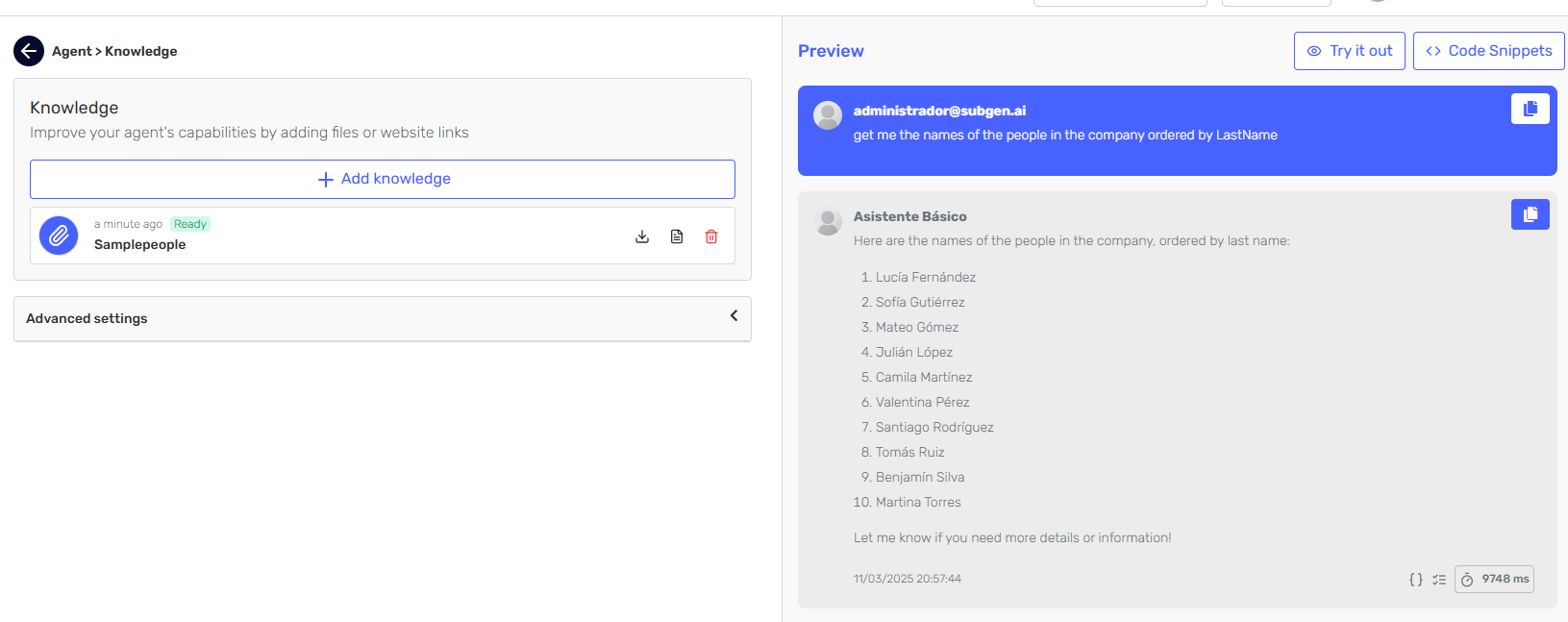Expand the Advanced settings chevron
Screen dimensions: 1568x622
tap(734, 316)
